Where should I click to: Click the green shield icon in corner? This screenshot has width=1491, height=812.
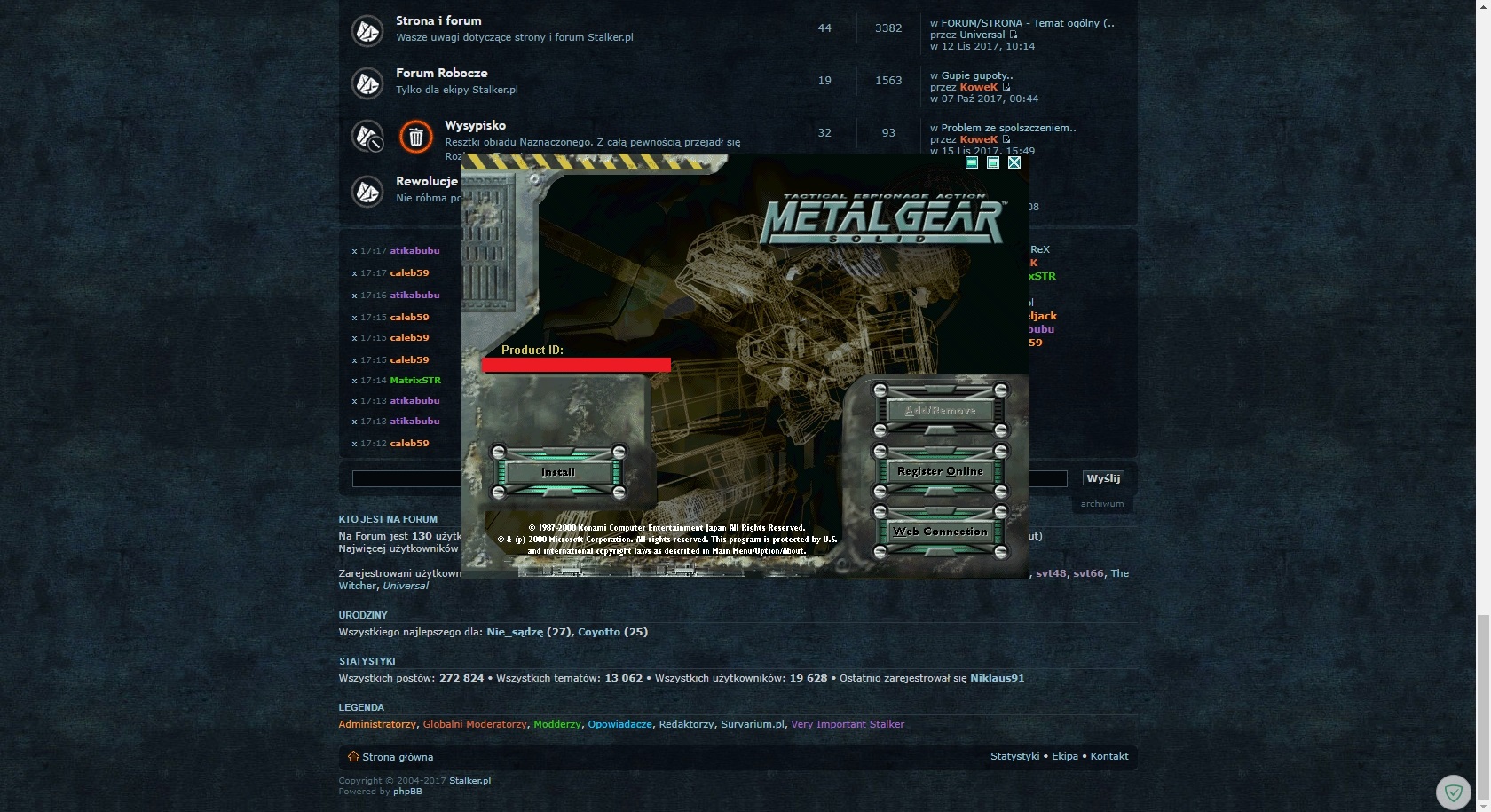(1454, 792)
